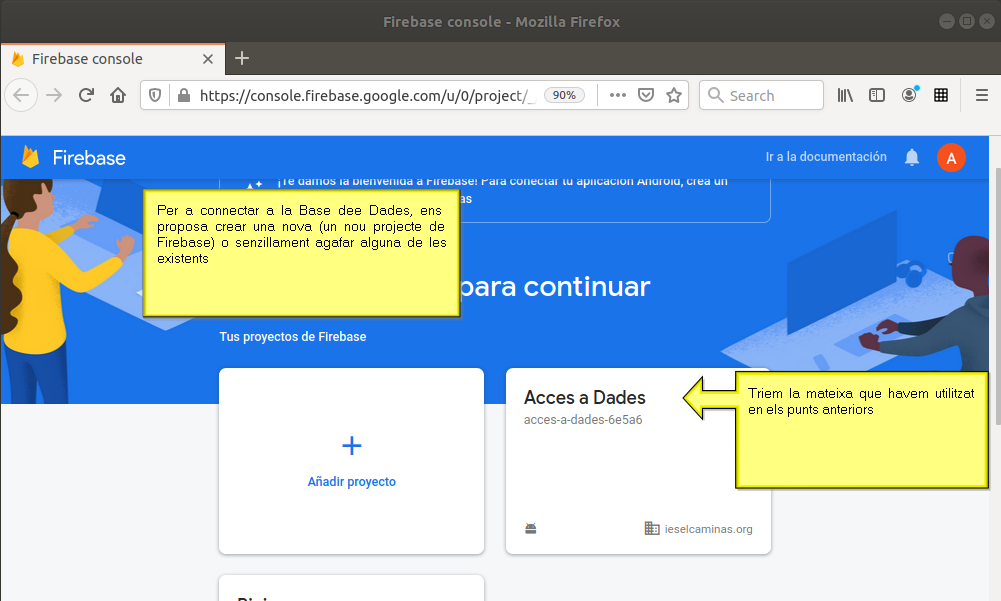Open Ir a la documentación link

pyautogui.click(x=826, y=157)
